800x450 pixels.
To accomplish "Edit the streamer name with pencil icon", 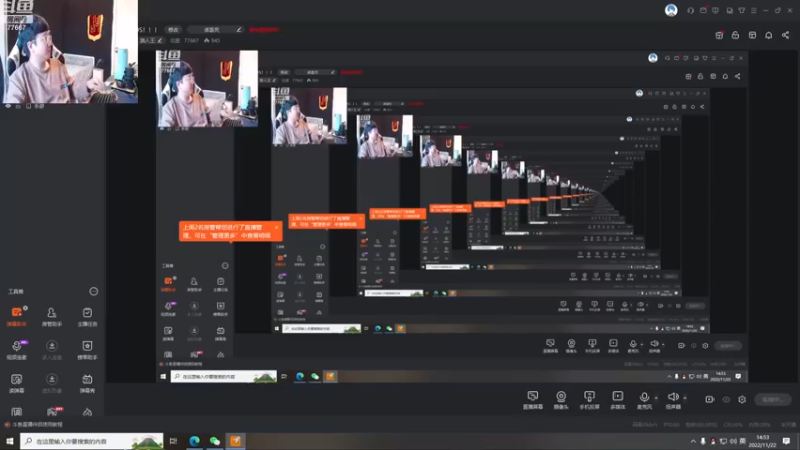I will [x=160, y=40].
